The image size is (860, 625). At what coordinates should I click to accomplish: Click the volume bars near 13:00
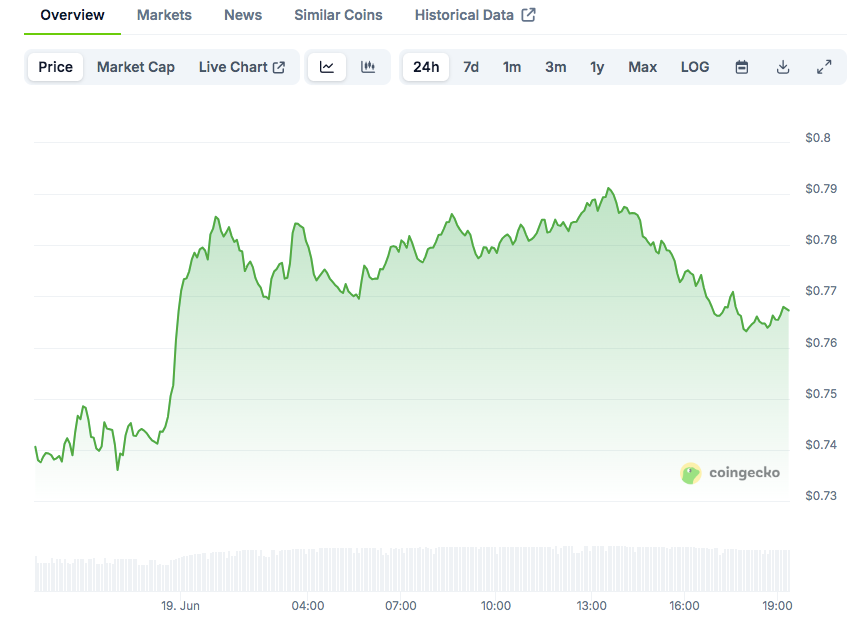(x=591, y=569)
